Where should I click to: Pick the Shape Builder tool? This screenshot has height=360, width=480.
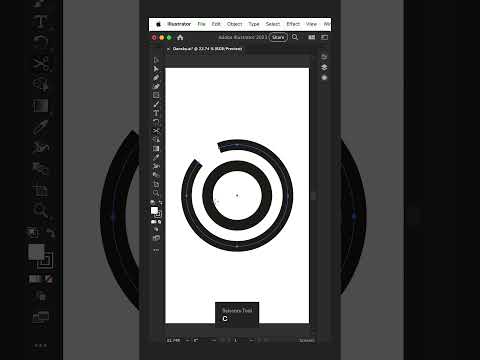pos(156,140)
